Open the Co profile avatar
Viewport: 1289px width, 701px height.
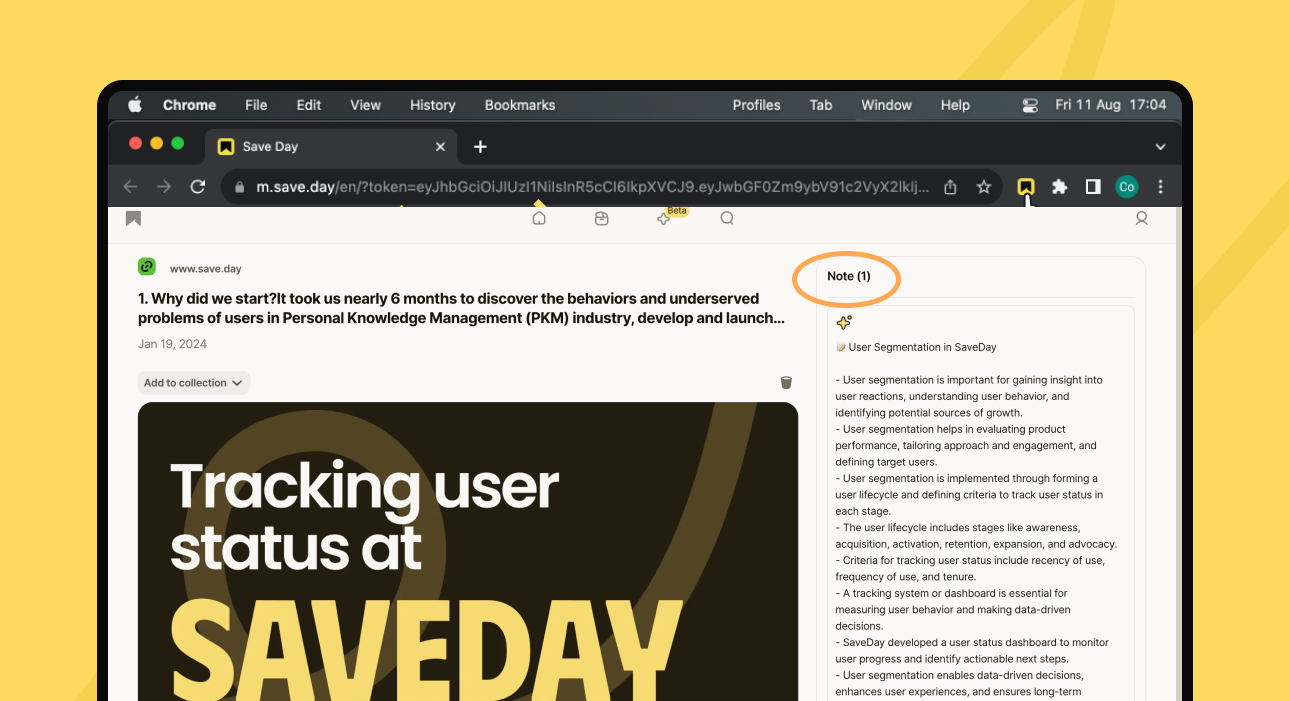click(x=1127, y=187)
